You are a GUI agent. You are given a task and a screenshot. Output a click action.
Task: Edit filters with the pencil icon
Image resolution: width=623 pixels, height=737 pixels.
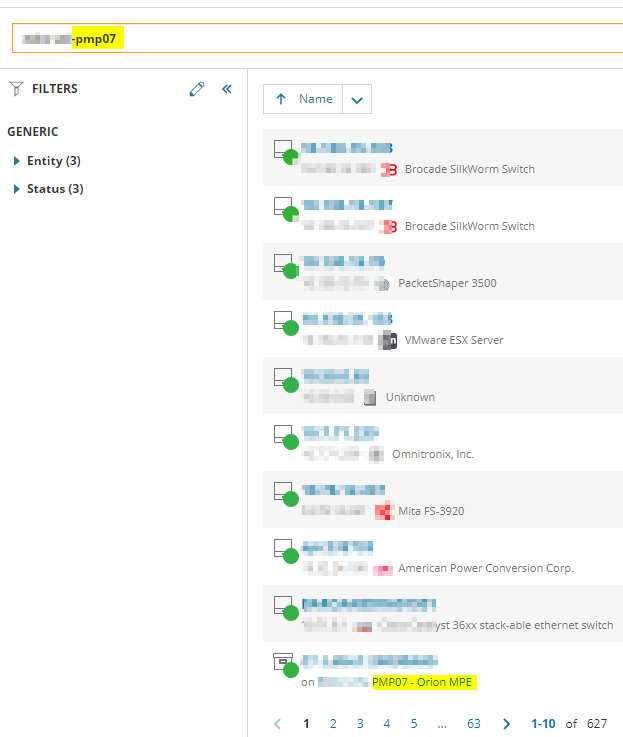[197, 89]
